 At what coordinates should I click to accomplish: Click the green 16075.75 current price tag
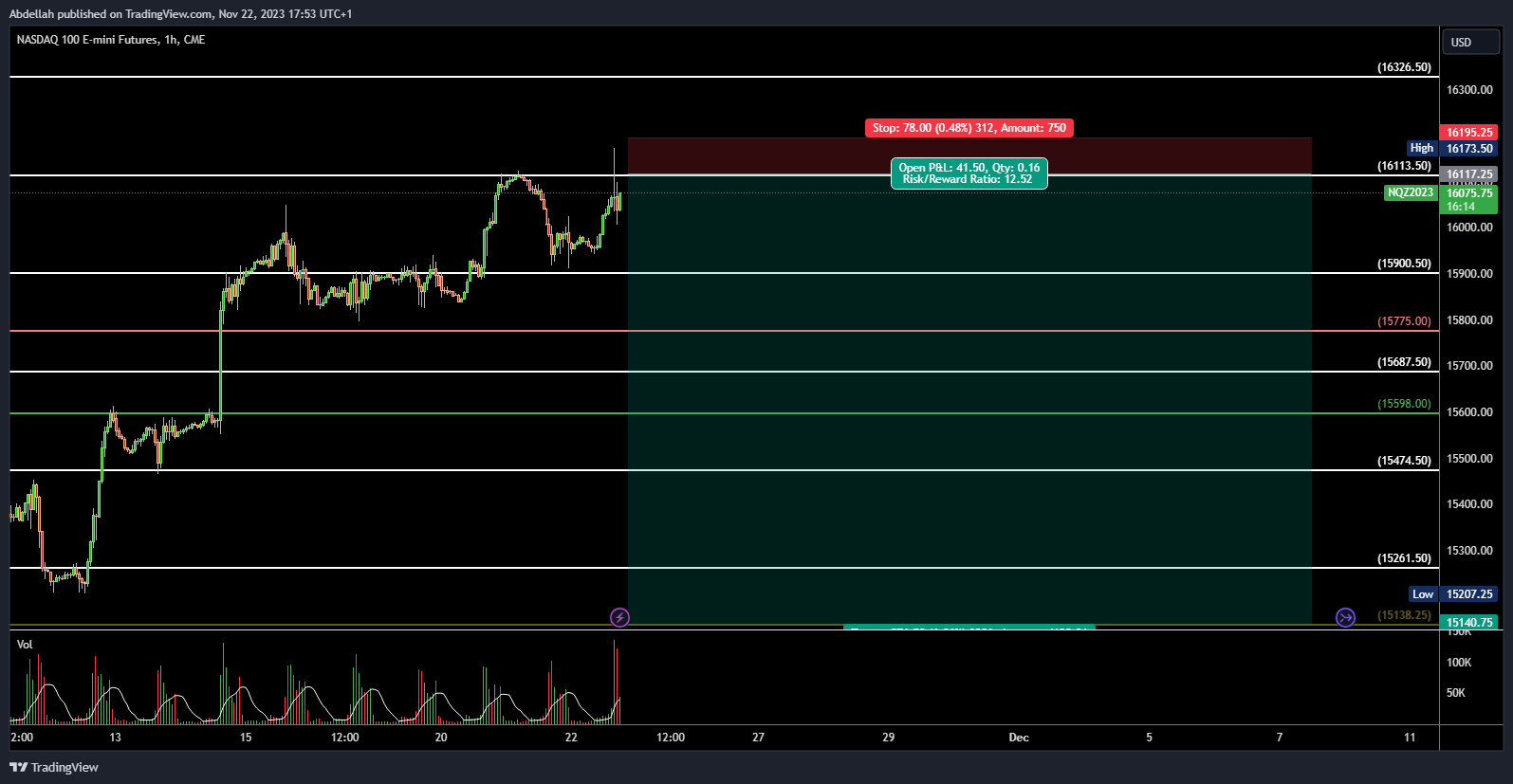pyautogui.click(x=1469, y=199)
